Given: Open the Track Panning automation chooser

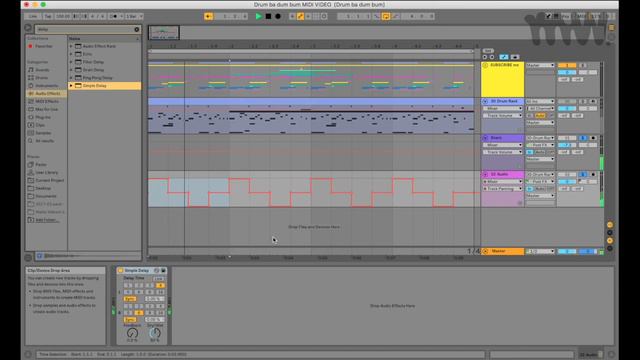Looking at the screenshot, I should pyautogui.click(x=503, y=189).
